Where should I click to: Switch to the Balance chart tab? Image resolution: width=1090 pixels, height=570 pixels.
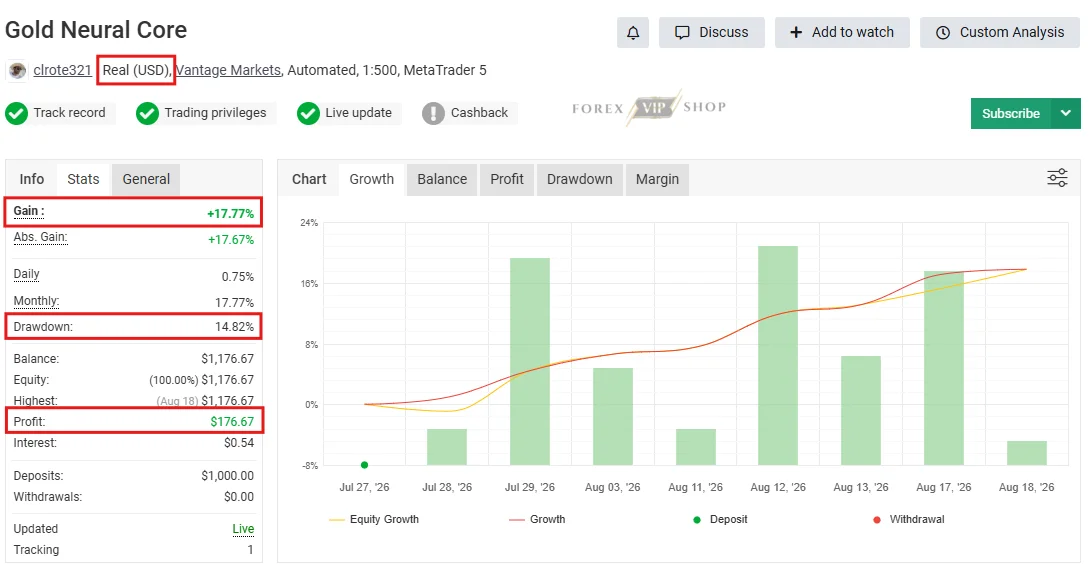pyautogui.click(x=442, y=179)
